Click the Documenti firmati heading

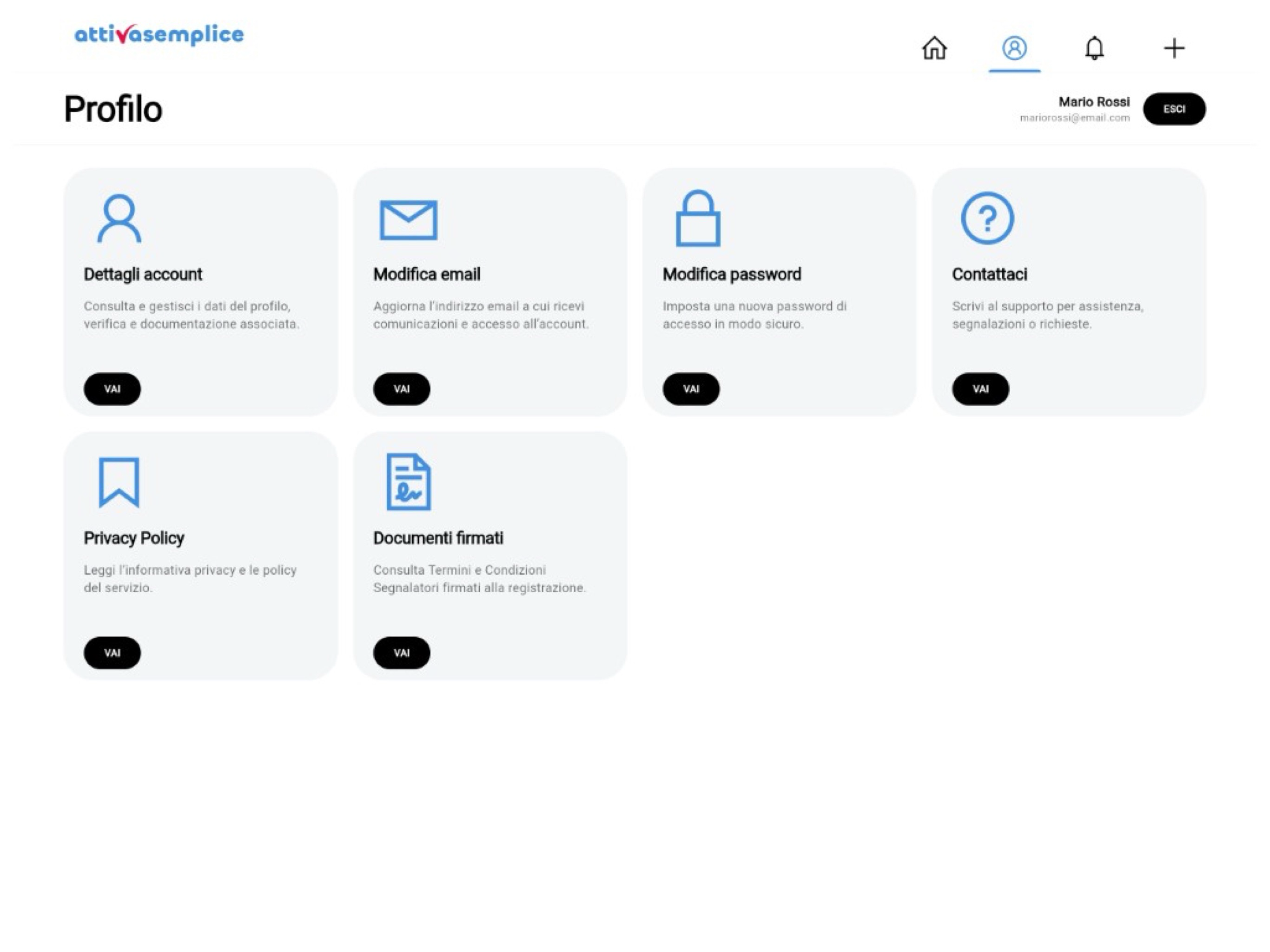point(438,539)
